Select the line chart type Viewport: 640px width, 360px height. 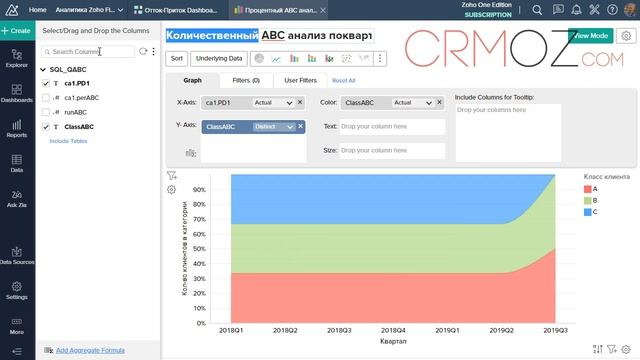276,59
